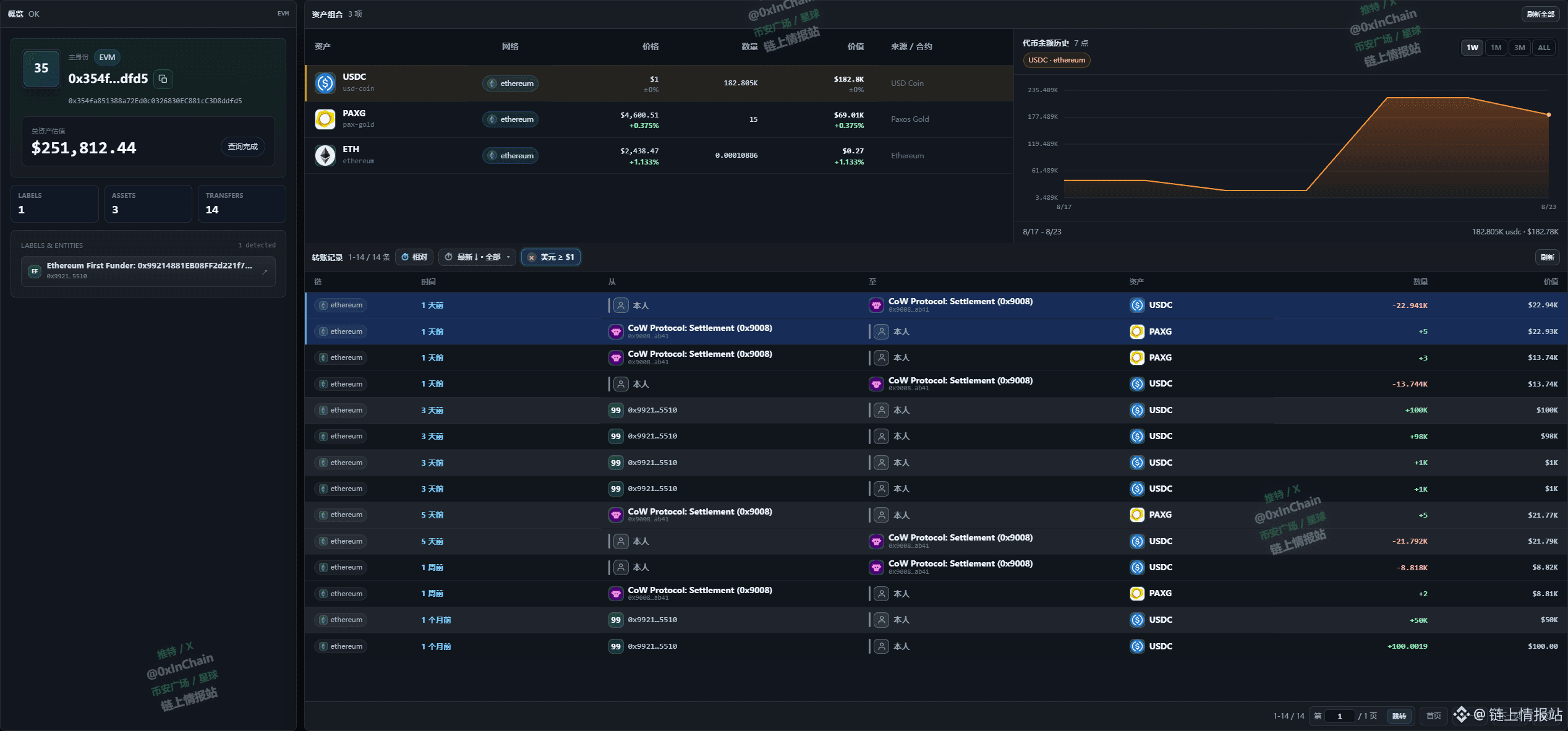
Task: Remove the USD ≥ $1 filter chip
Action: coord(531,257)
